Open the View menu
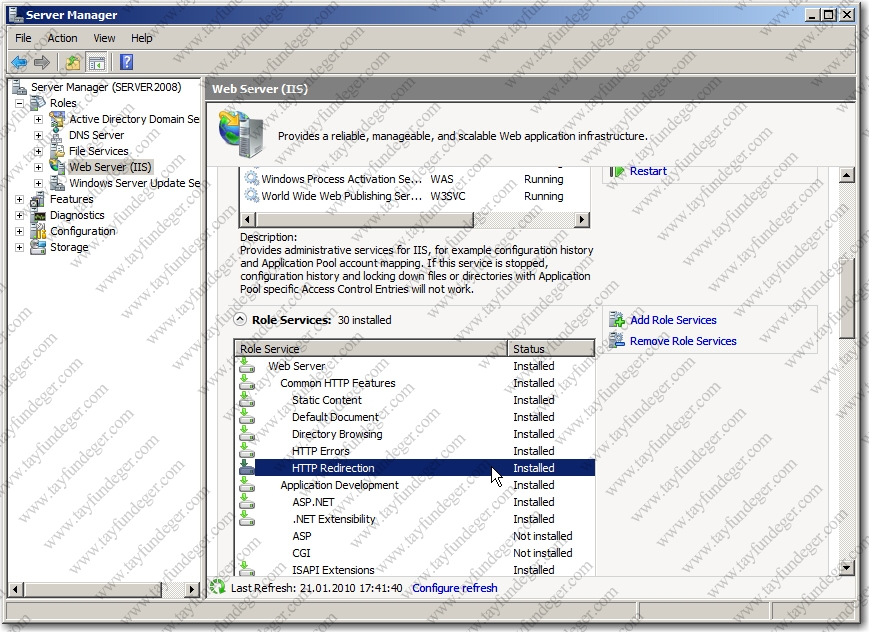Image resolution: width=869 pixels, height=632 pixels. click(104, 38)
